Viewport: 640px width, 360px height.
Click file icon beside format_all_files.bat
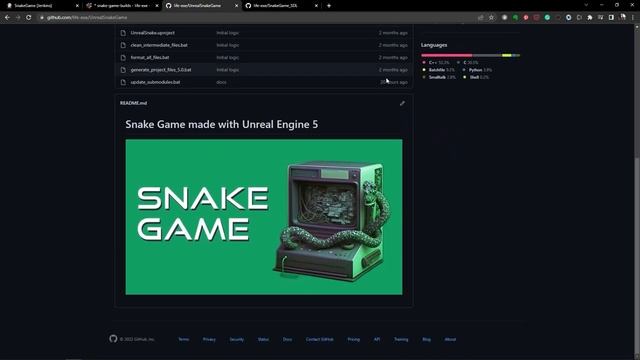click(x=123, y=58)
